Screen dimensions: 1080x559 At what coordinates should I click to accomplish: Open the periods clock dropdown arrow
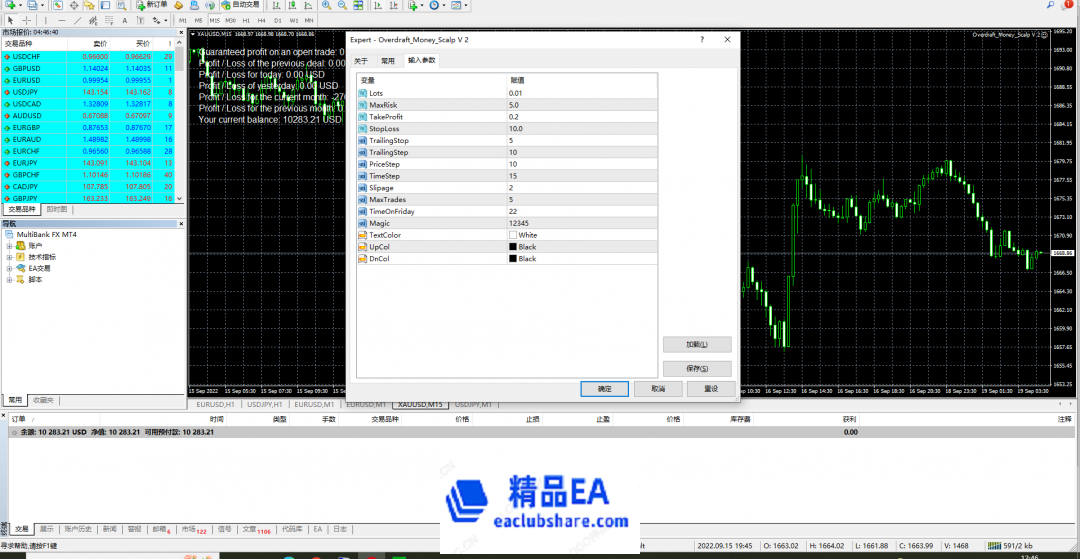pos(444,5)
